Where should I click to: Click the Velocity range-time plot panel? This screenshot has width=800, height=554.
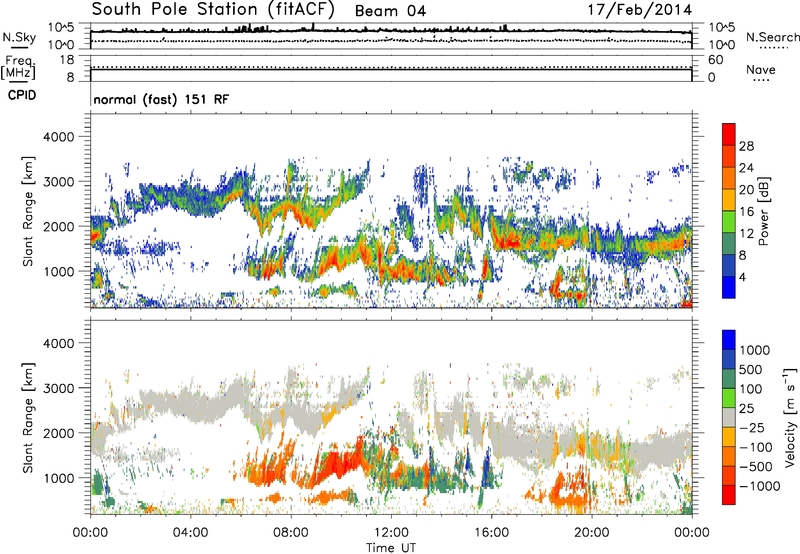(x=391, y=417)
